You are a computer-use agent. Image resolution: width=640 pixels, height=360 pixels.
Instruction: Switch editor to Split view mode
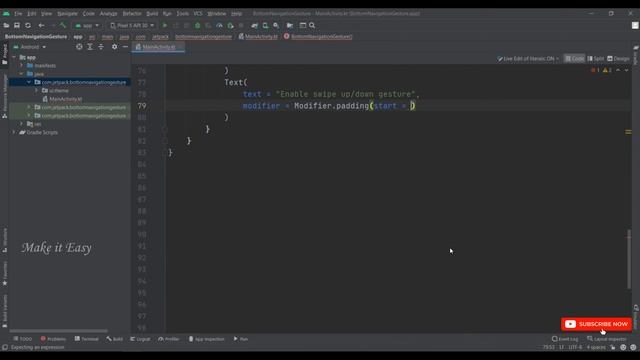596,59
